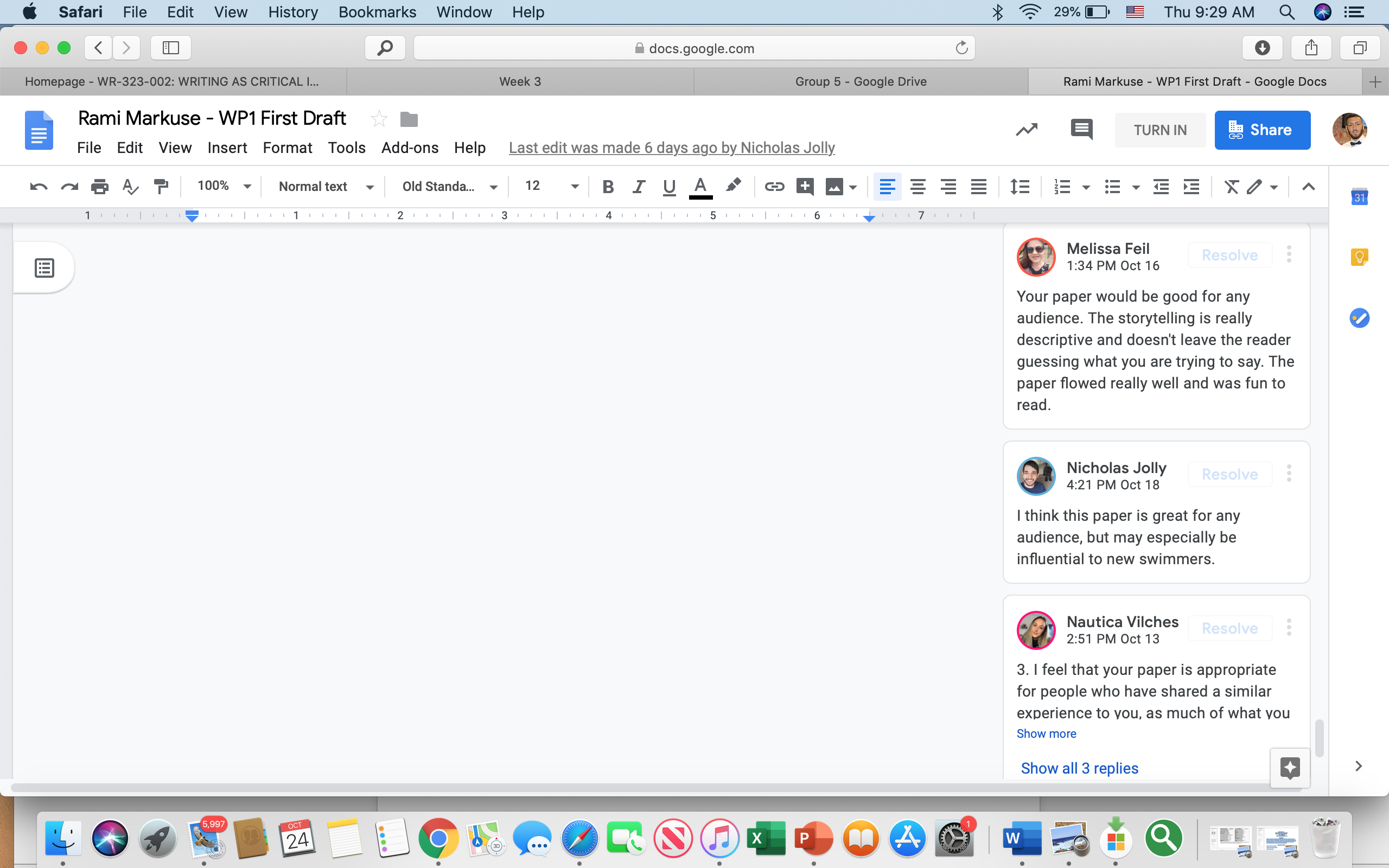1389x868 pixels.
Task: Open the last edit history link
Action: point(672,148)
